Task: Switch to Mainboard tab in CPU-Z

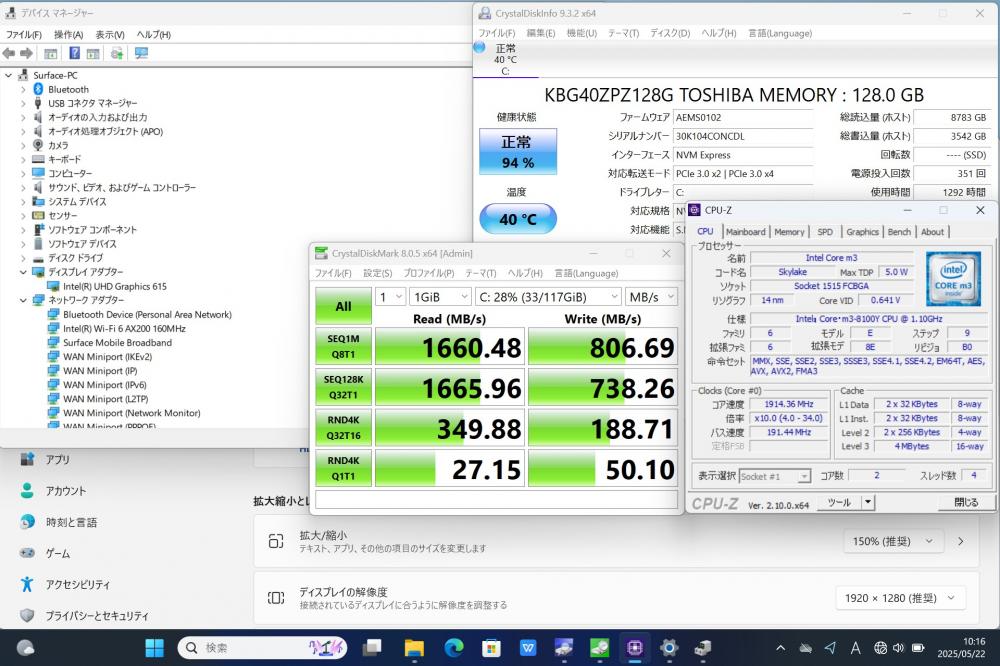Action: tap(746, 232)
